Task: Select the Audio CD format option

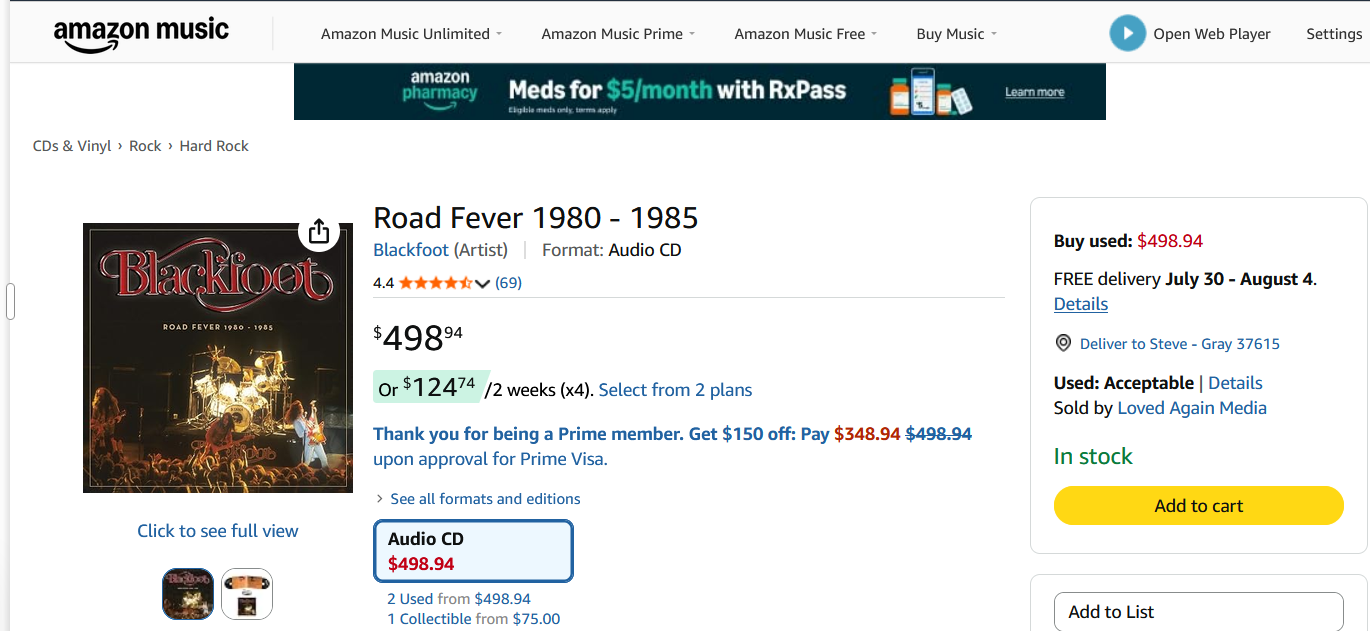Action: [x=473, y=551]
